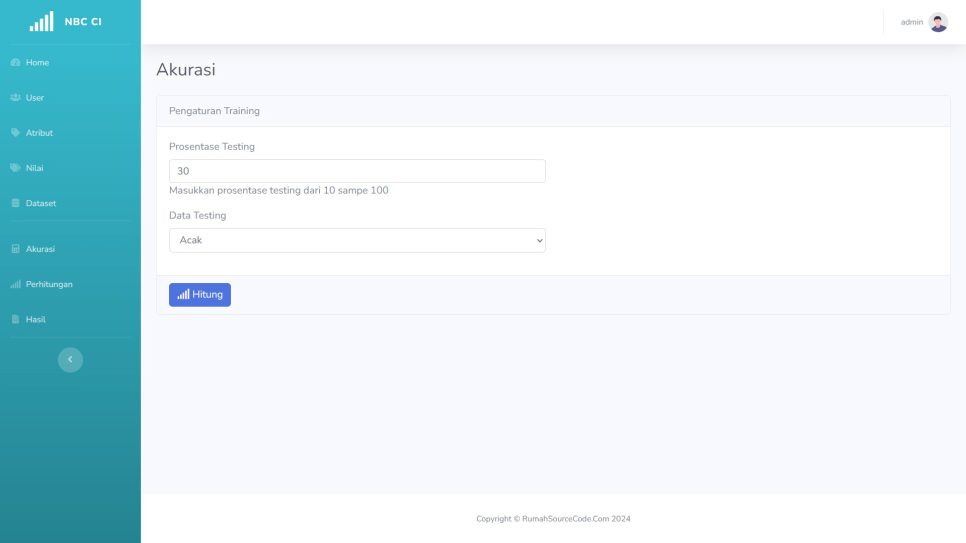
Task: Open the Dataset menu label
Action: (41, 203)
